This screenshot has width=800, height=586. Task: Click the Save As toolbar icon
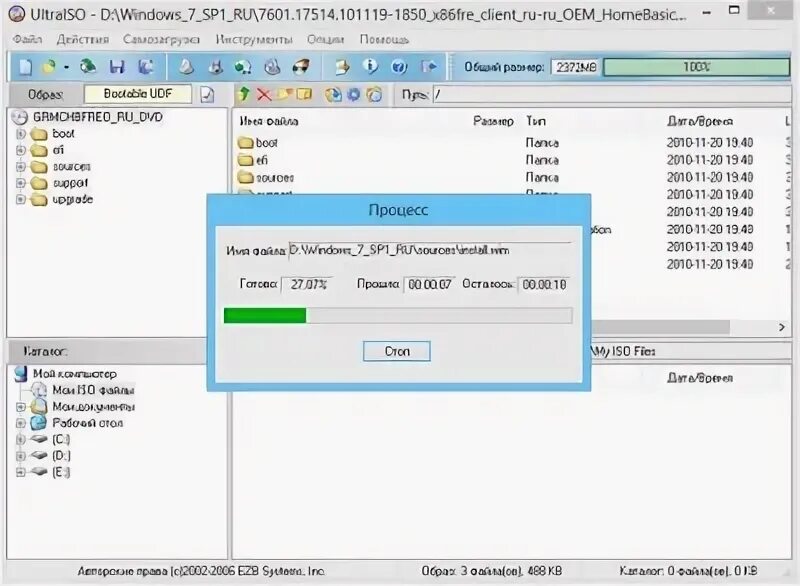coord(146,67)
